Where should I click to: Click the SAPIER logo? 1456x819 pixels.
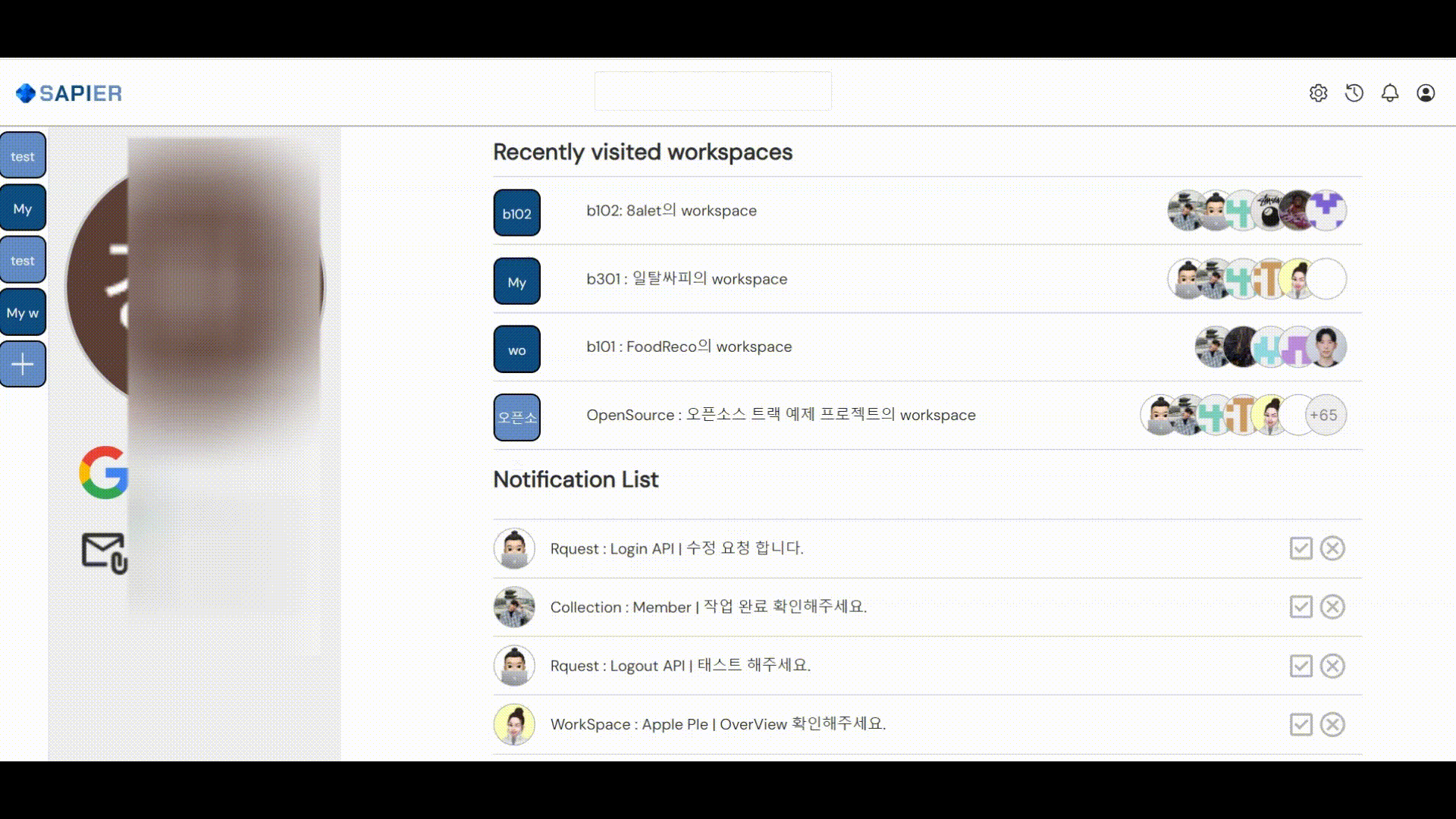[x=69, y=93]
